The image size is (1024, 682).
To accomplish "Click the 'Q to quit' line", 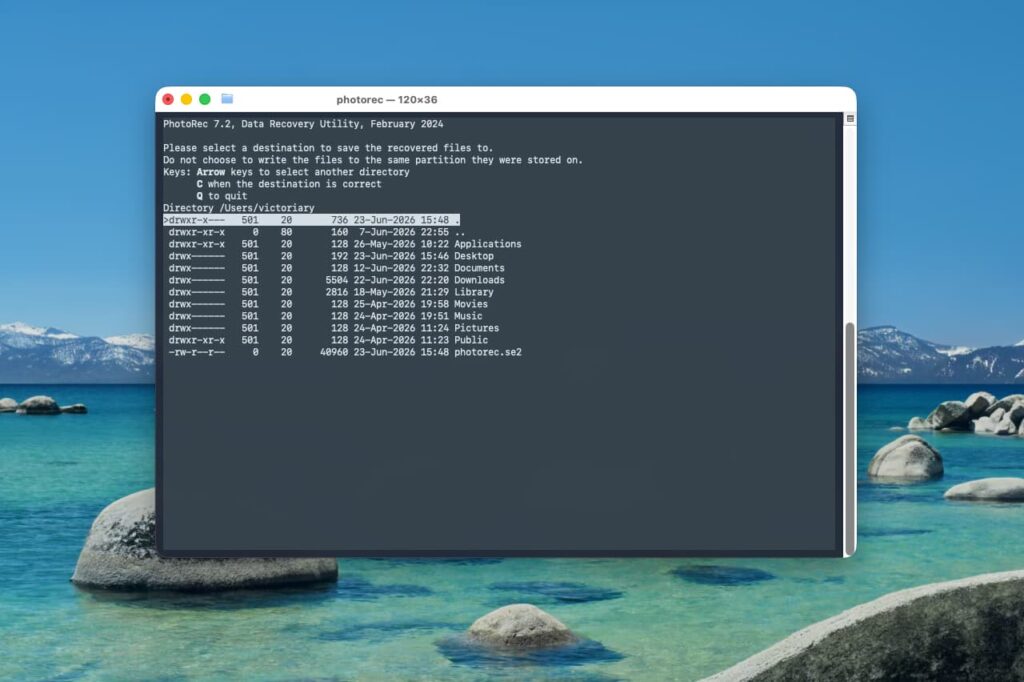I will [221, 196].
